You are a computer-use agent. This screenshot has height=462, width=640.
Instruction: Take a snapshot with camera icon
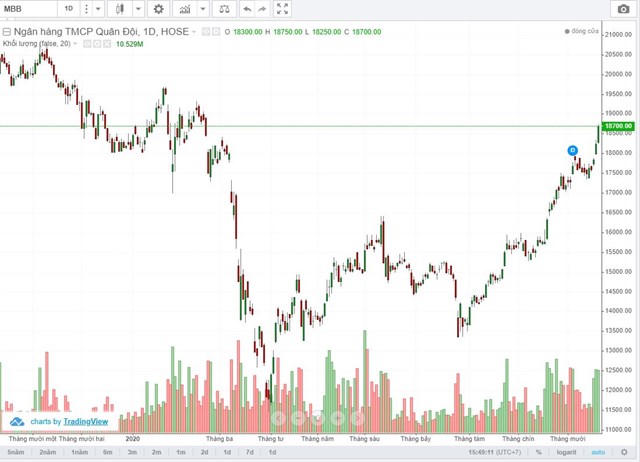623,9
